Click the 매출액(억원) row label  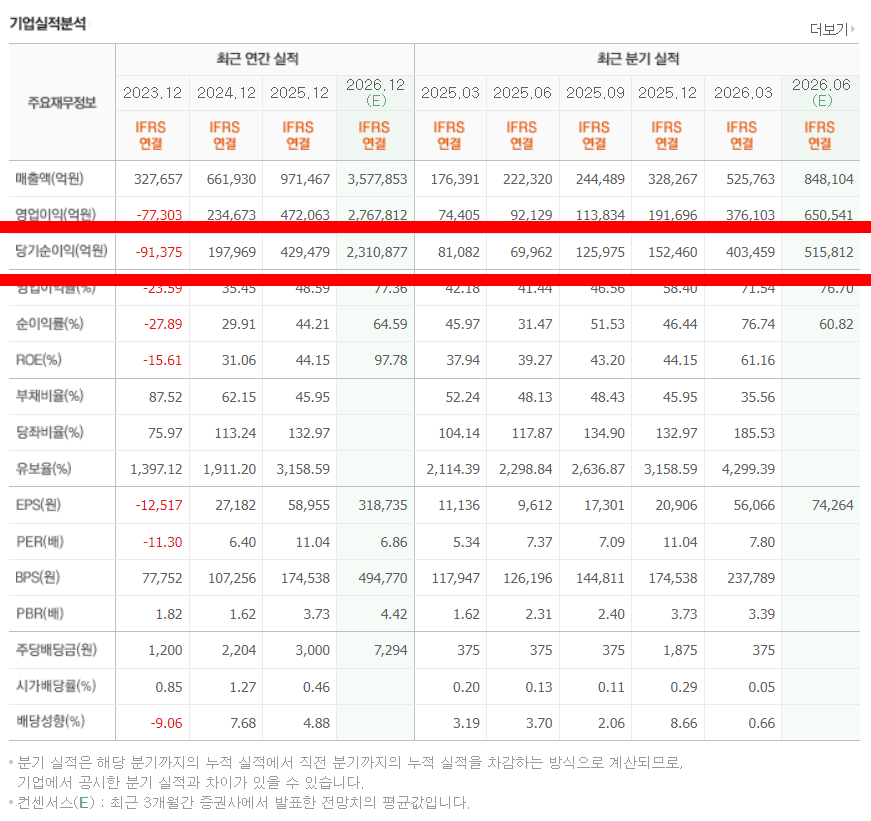pos(49,178)
